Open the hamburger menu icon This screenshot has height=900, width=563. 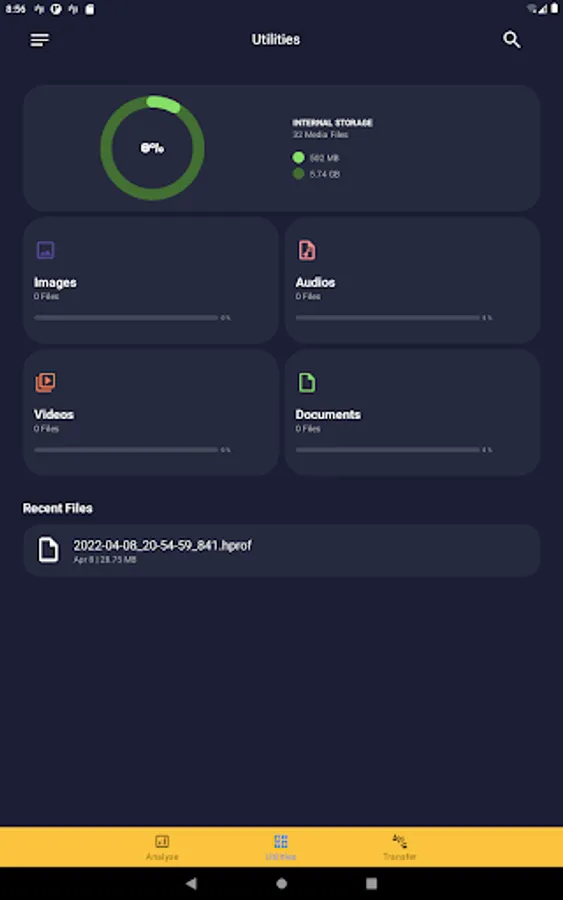click(40, 40)
